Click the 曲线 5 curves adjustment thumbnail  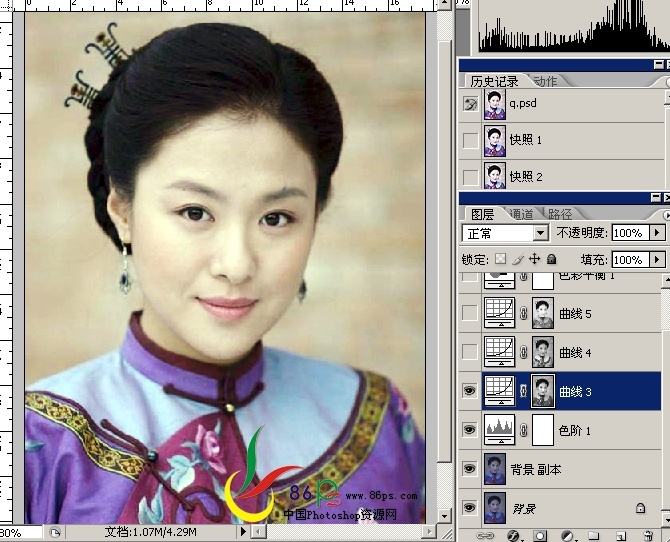500,313
